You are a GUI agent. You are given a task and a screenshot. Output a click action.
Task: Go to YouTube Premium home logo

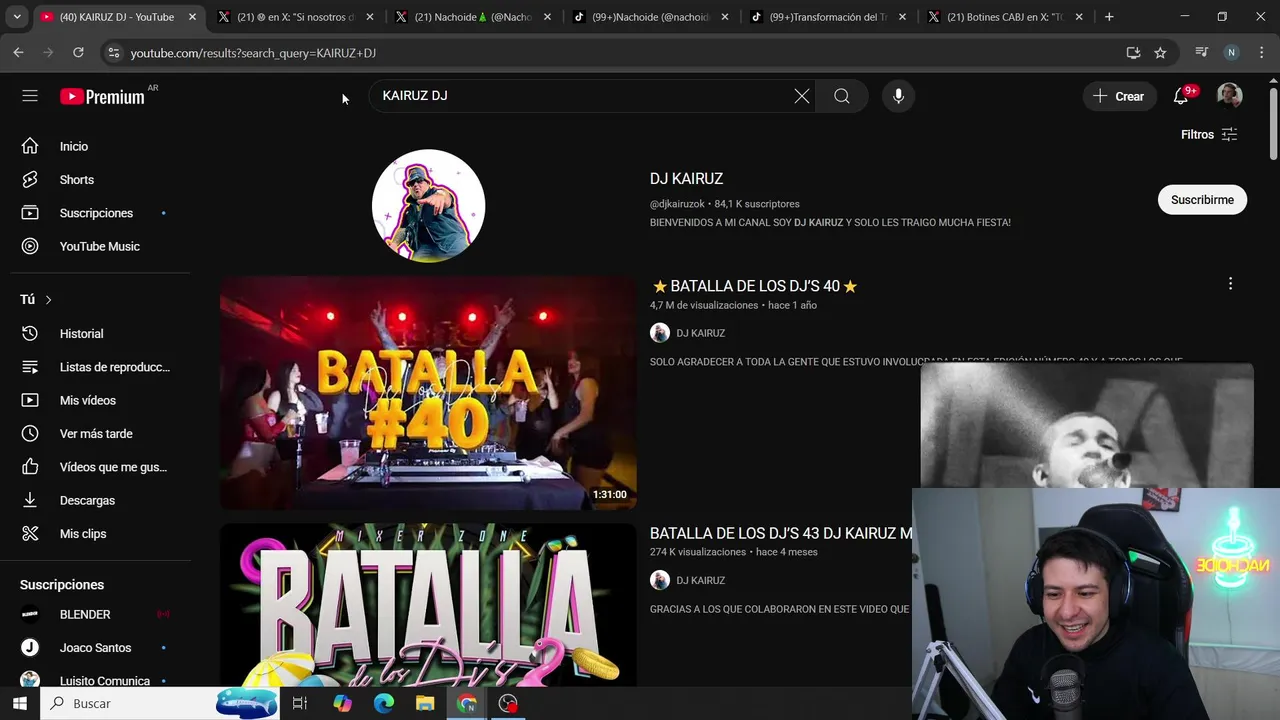pos(102,97)
